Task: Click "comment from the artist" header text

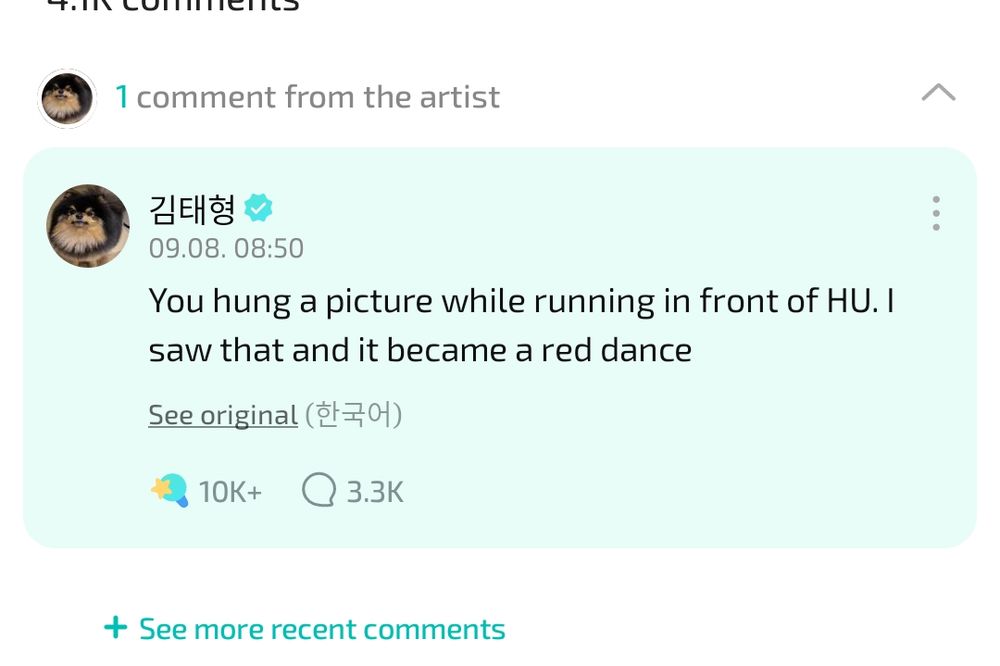Action: click(318, 97)
